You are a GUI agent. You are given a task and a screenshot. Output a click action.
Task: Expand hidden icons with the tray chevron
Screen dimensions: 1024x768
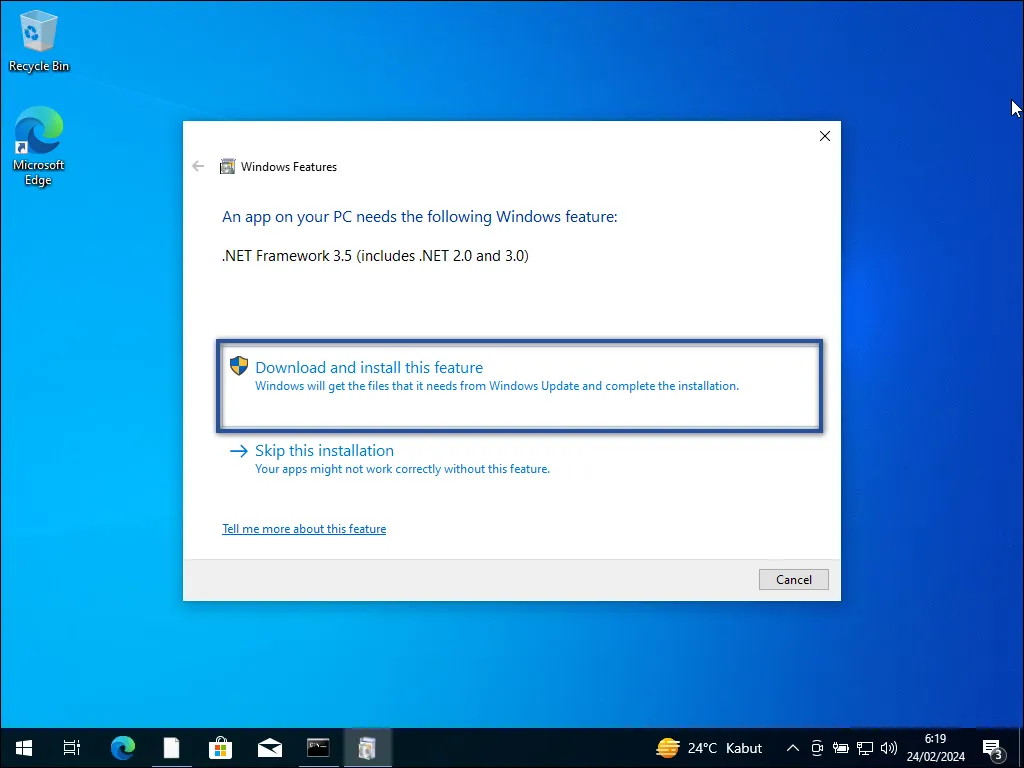click(x=792, y=747)
